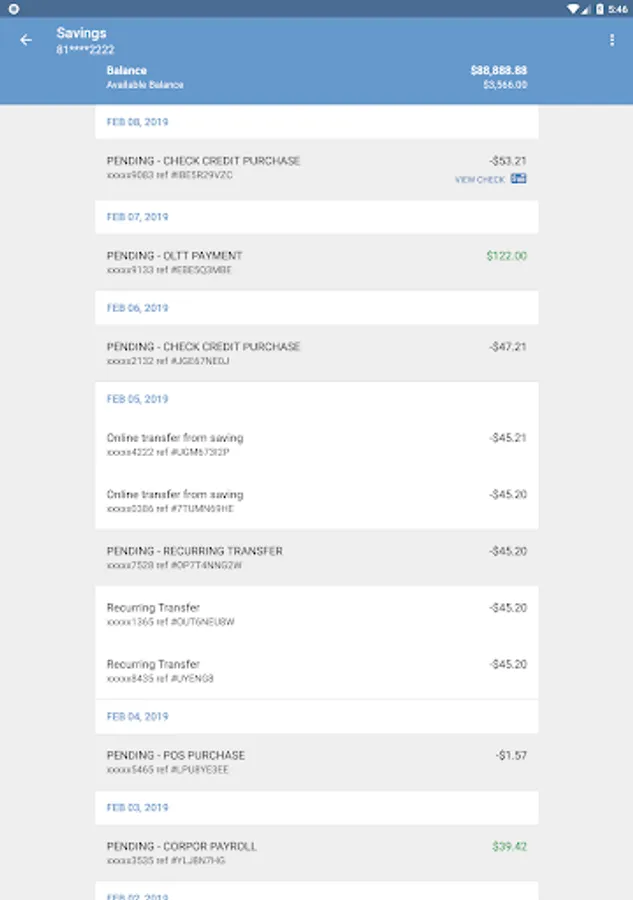
Task: Tap the check image icon
Action: click(x=518, y=179)
